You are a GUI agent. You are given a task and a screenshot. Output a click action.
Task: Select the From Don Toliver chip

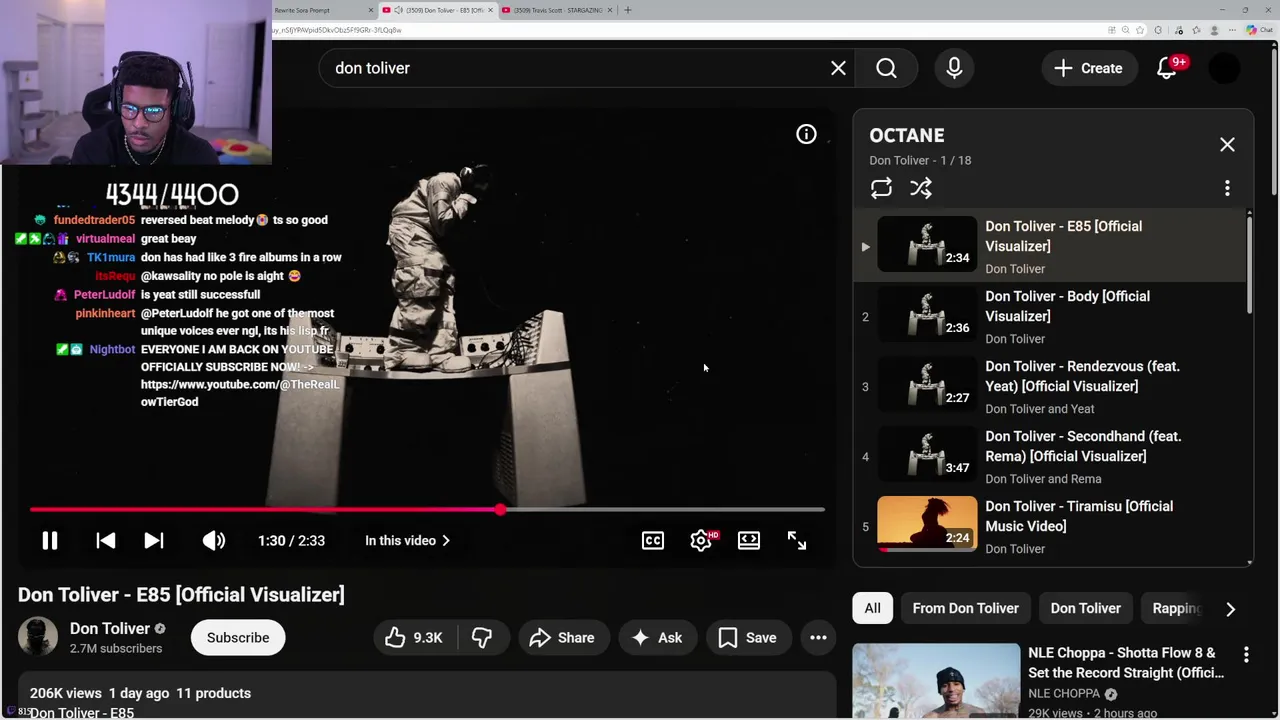point(965,608)
